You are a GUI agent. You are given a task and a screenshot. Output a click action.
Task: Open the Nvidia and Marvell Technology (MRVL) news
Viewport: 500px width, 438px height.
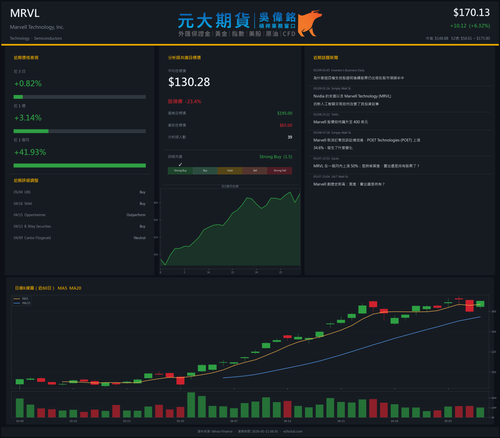coord(352,100)
